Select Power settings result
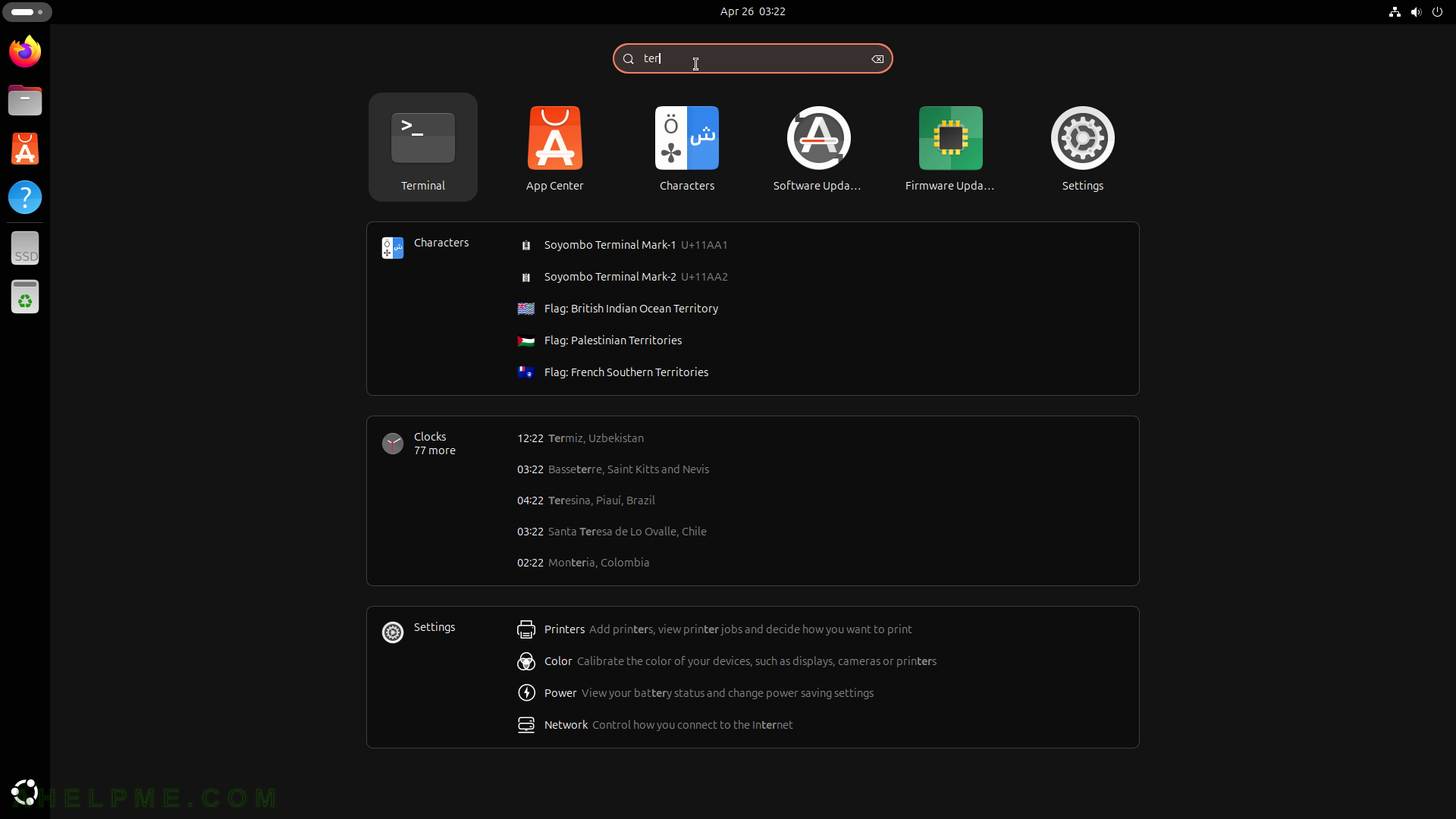This screenshot has width=1456, height=819. [x=822, y=693]
